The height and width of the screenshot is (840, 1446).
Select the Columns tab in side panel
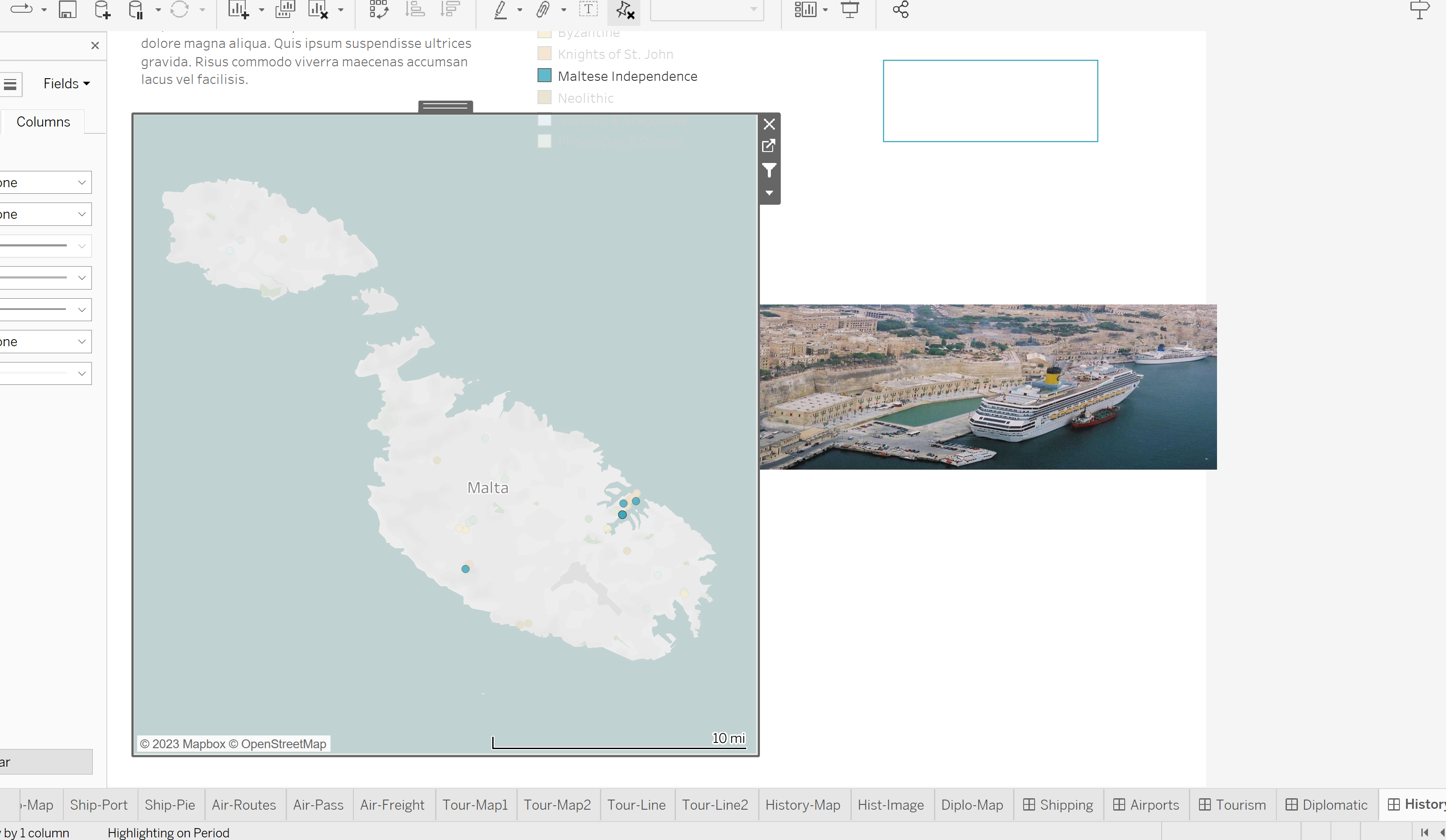[43, 122]
